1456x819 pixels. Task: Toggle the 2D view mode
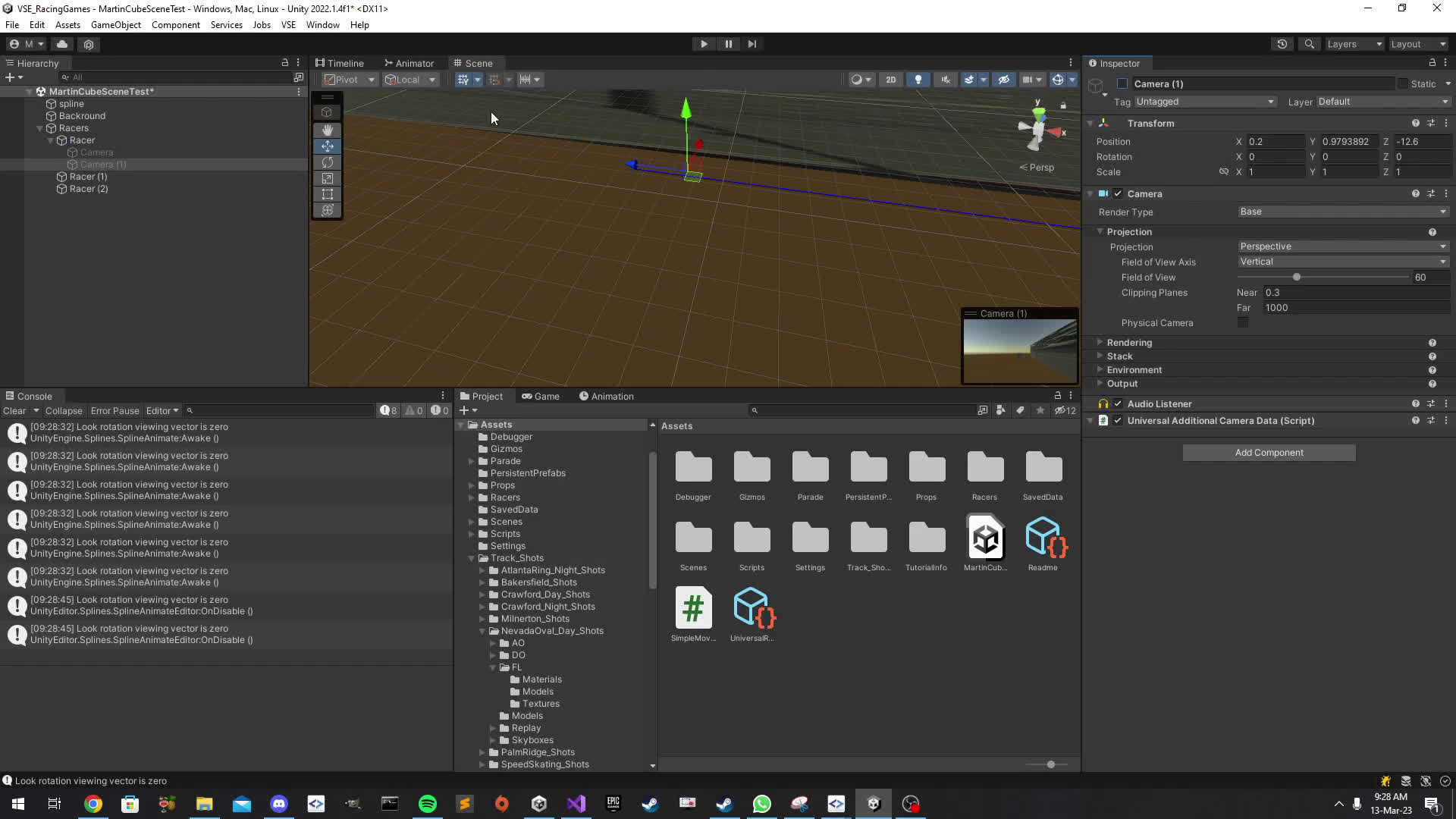click(890, 80)
